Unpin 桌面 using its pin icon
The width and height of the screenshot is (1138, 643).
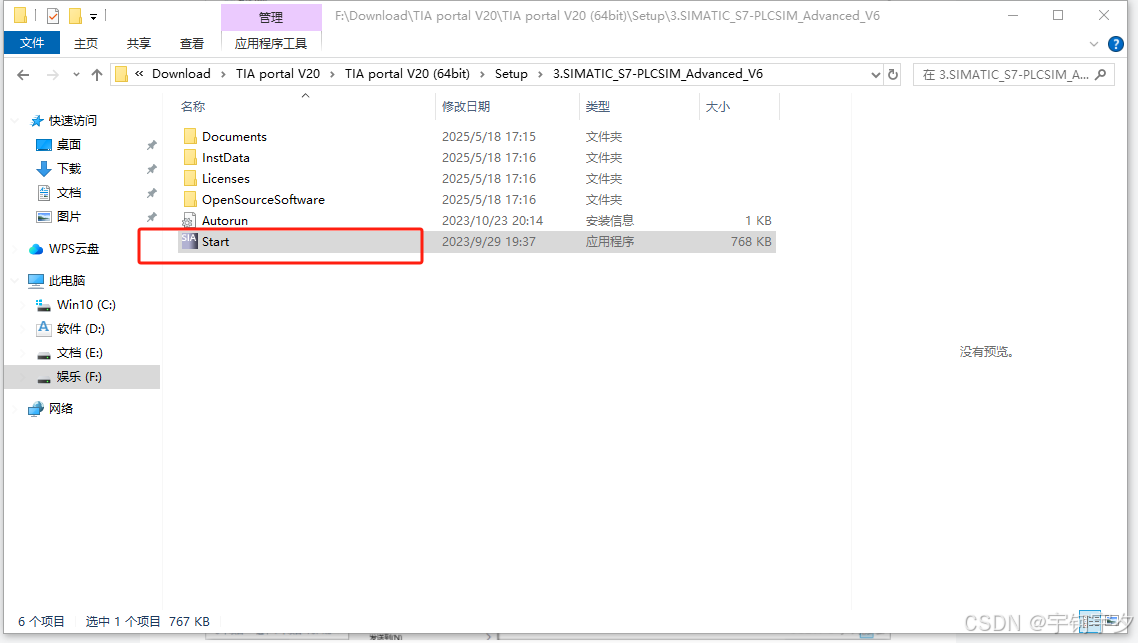tap(151, 145)
